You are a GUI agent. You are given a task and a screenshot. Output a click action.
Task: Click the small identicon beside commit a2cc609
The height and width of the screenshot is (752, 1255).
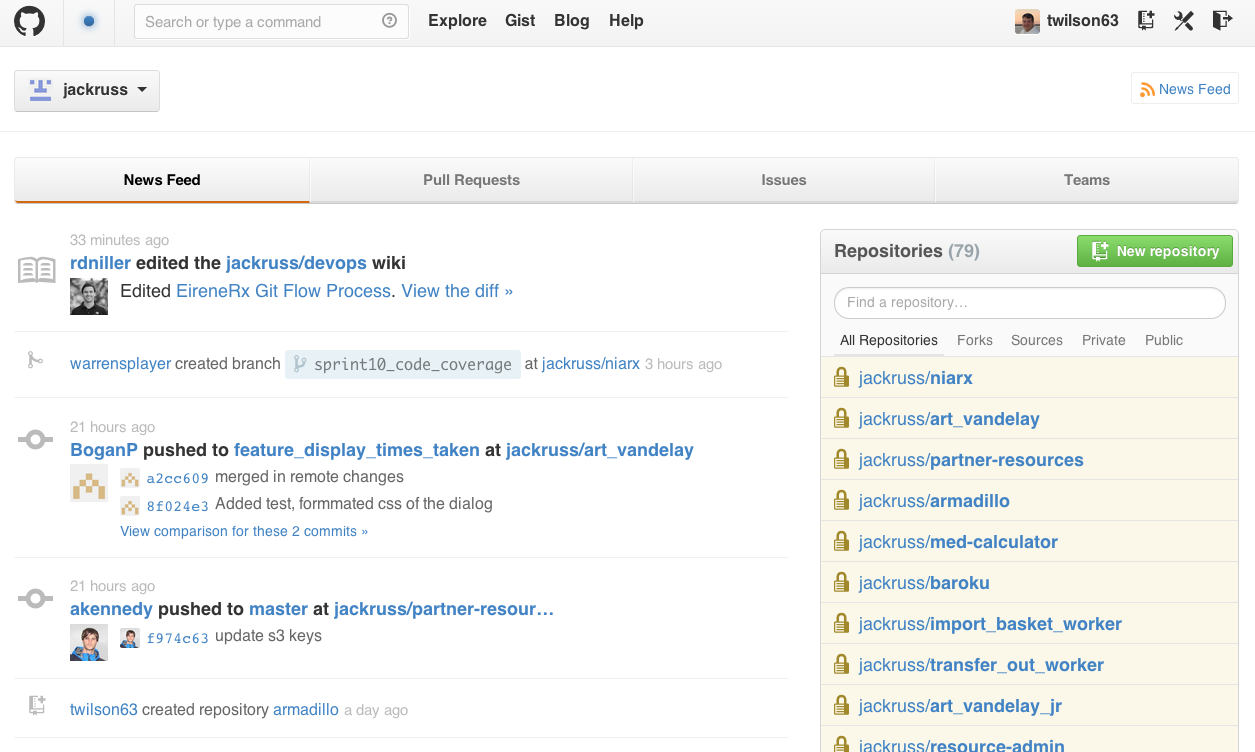click(130, 478)
